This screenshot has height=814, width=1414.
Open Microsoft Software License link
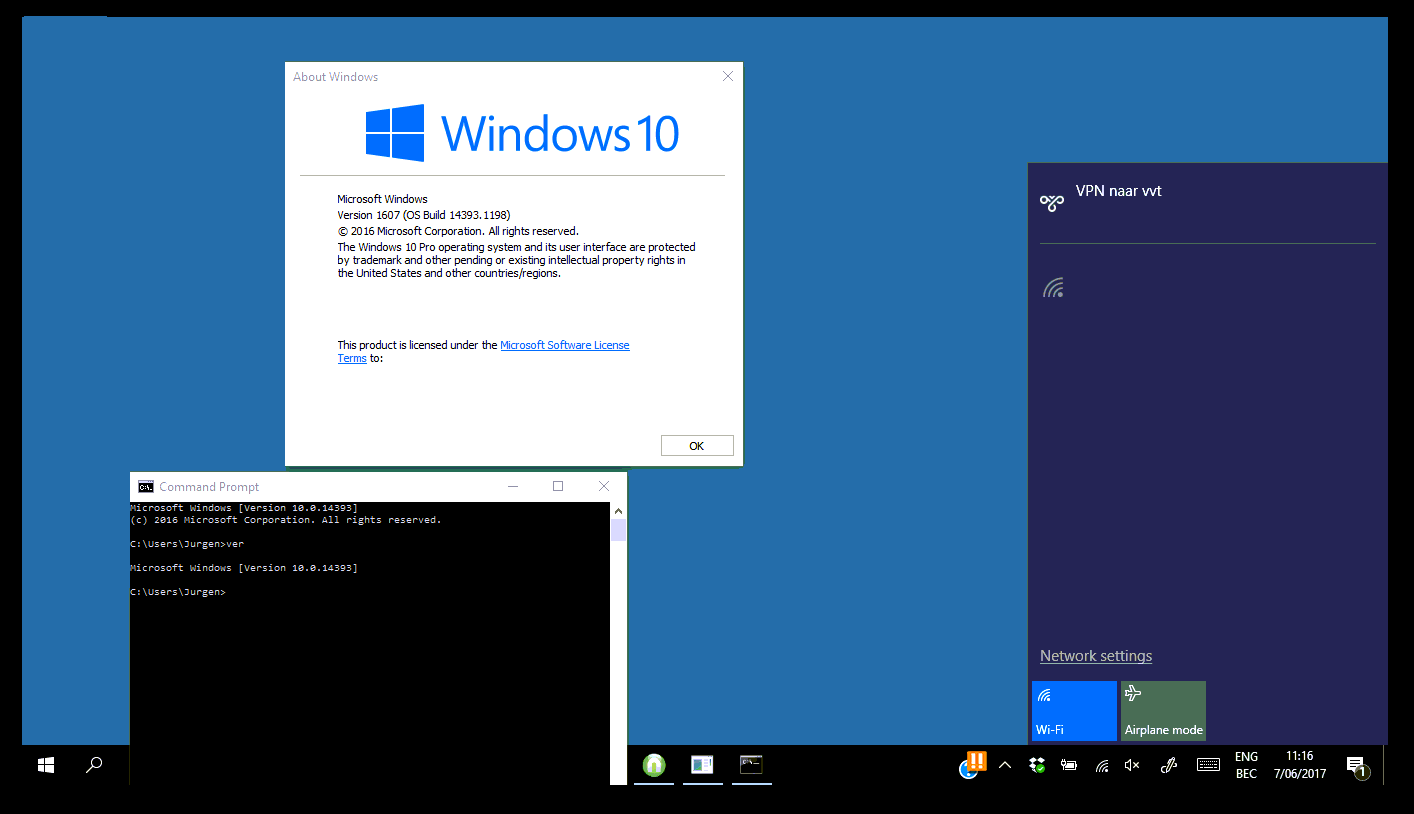coord(565,345)
